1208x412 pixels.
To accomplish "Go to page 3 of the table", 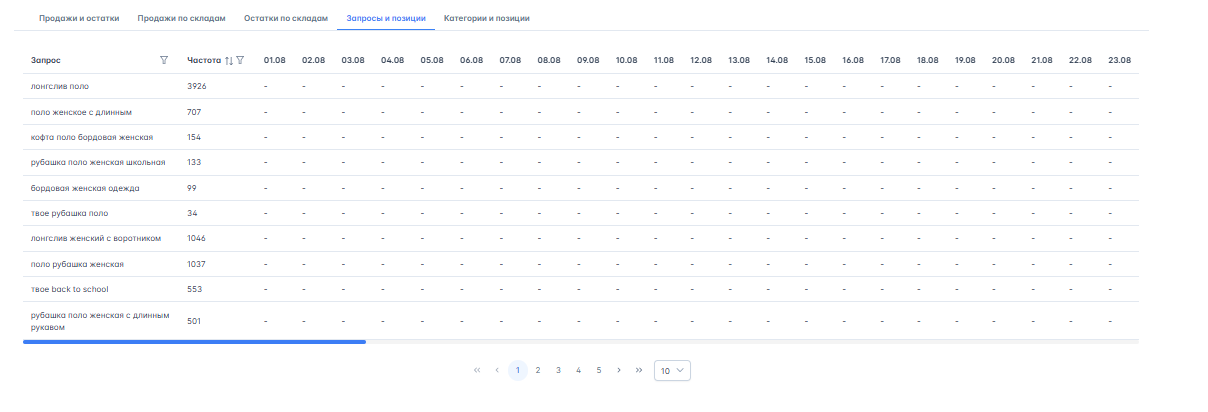I will pyautogui.click(x=558, y=370).
